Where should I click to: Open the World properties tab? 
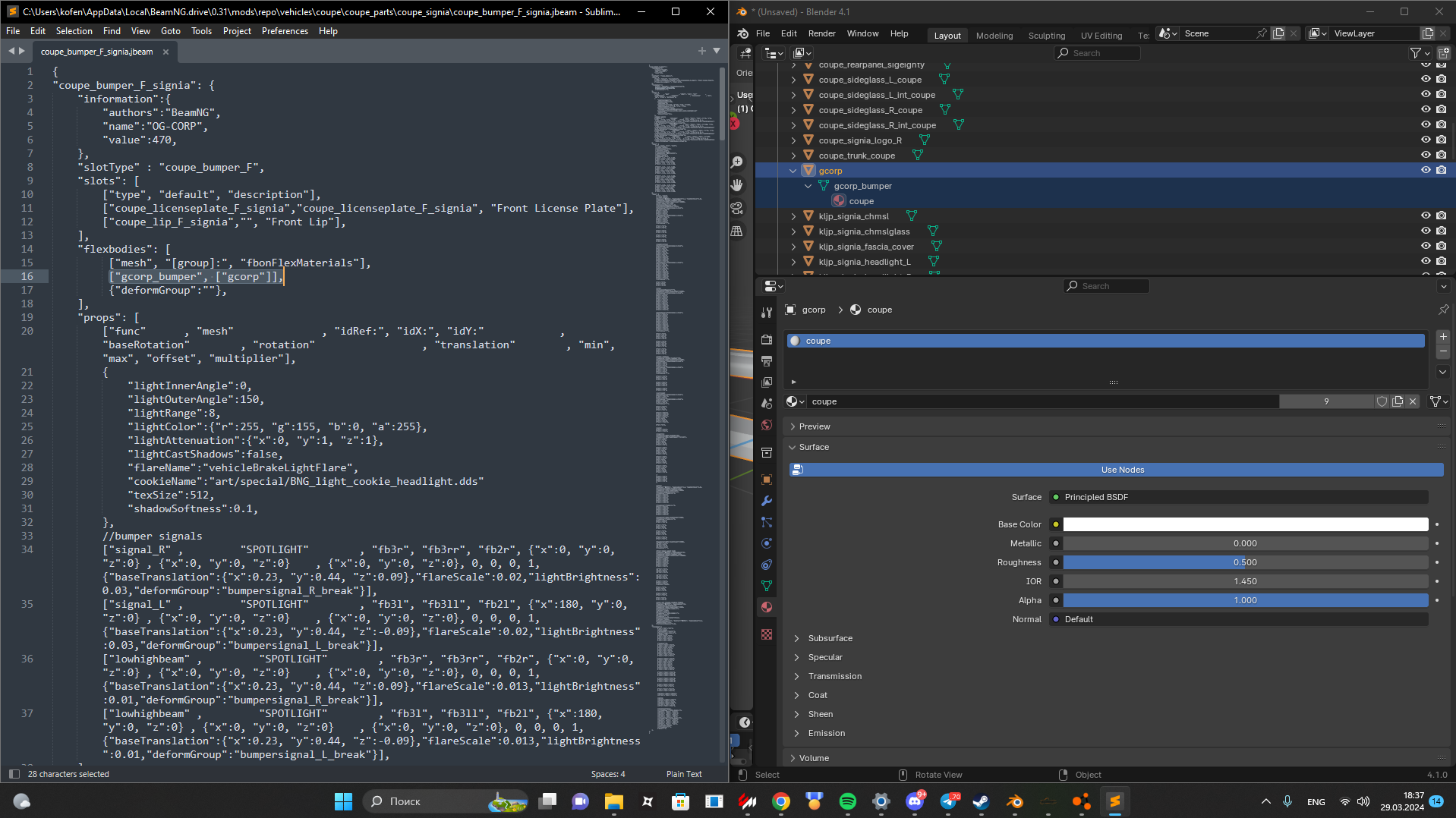pos(767,424)
